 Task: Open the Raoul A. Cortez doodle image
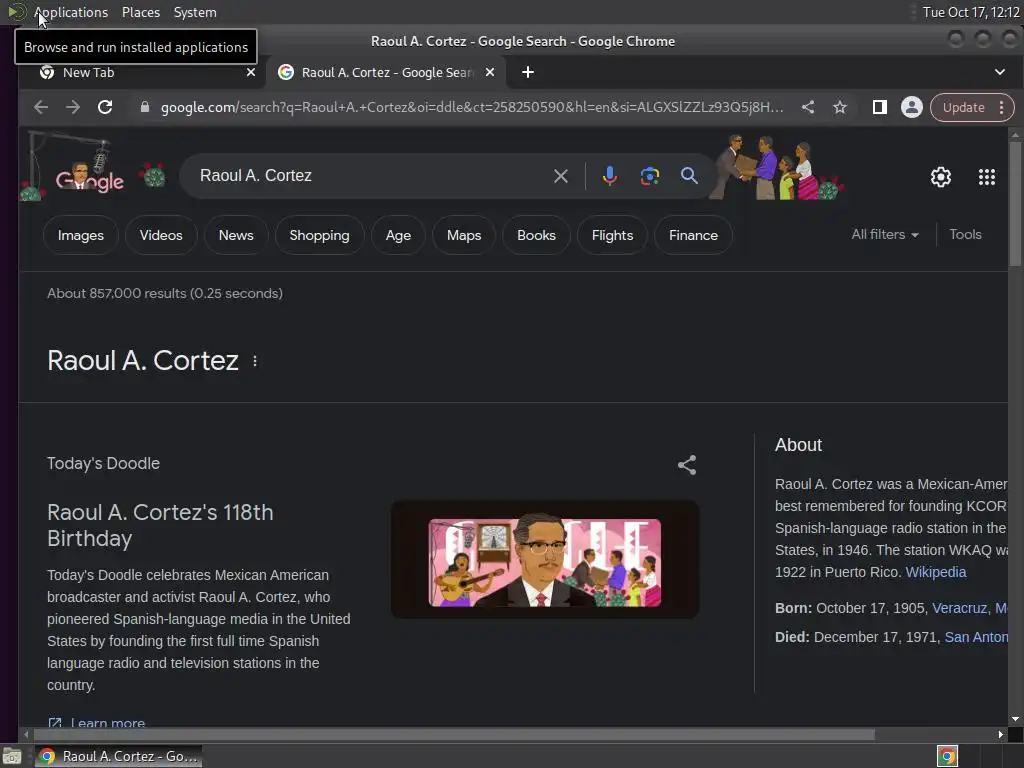[x=545, y=562]
